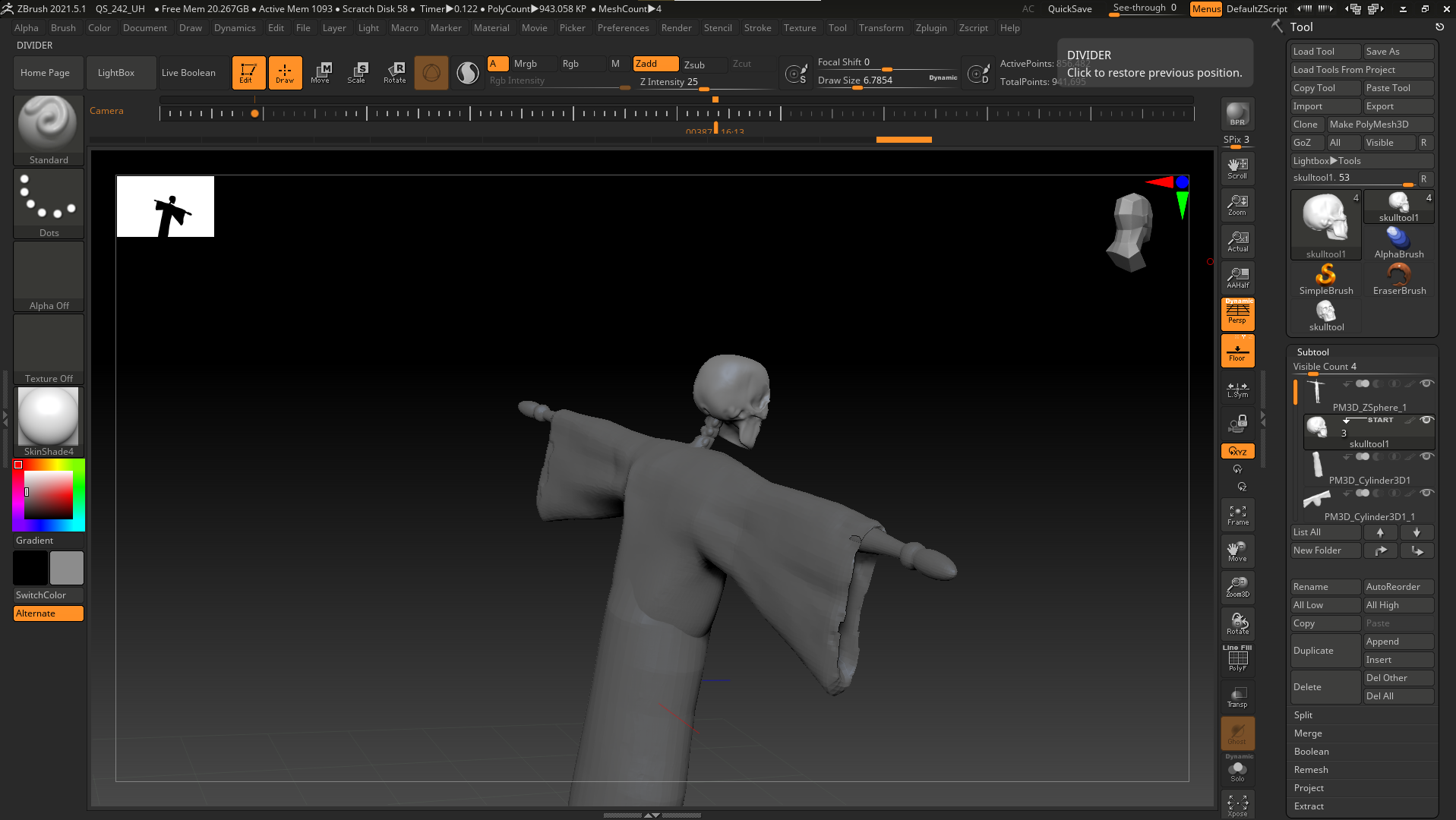1456x820 pixels.
Task: Click the BPR render icon
Action: [x=1237, y=114]
